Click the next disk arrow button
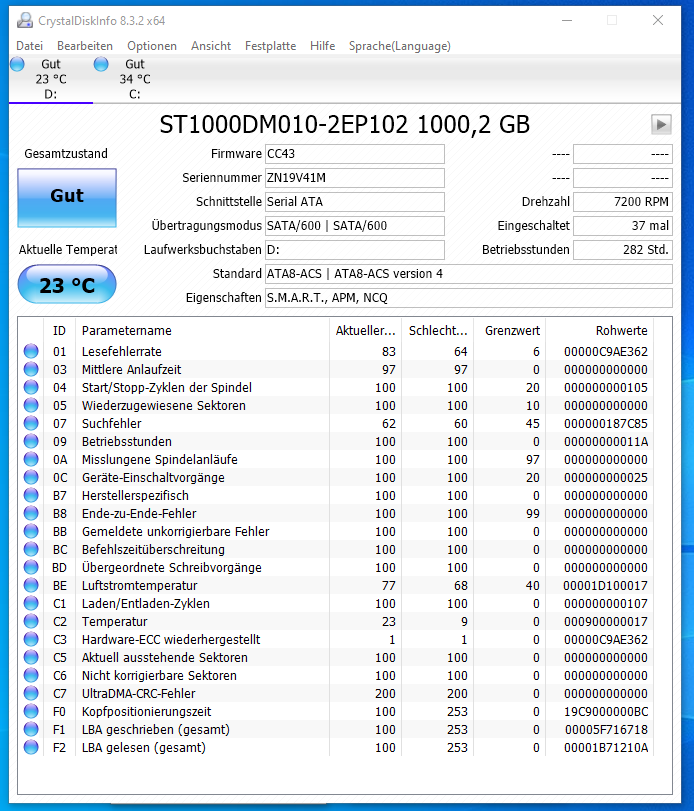Screen dimensions: 694x811 point(661,125)
